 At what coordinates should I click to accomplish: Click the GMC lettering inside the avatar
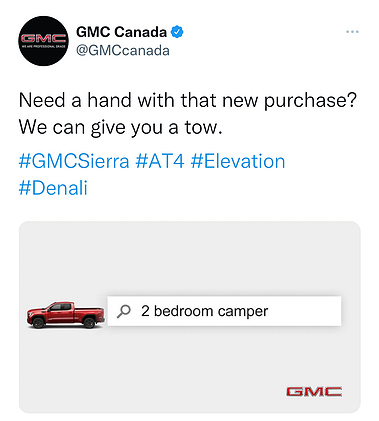coord(43,38)
